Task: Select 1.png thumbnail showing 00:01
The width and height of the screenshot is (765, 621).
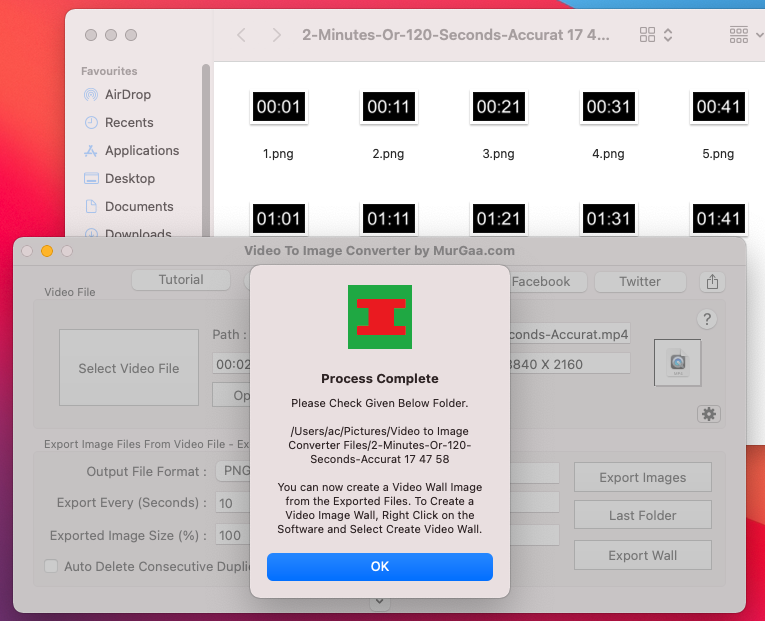Action: tap(279, 106)
